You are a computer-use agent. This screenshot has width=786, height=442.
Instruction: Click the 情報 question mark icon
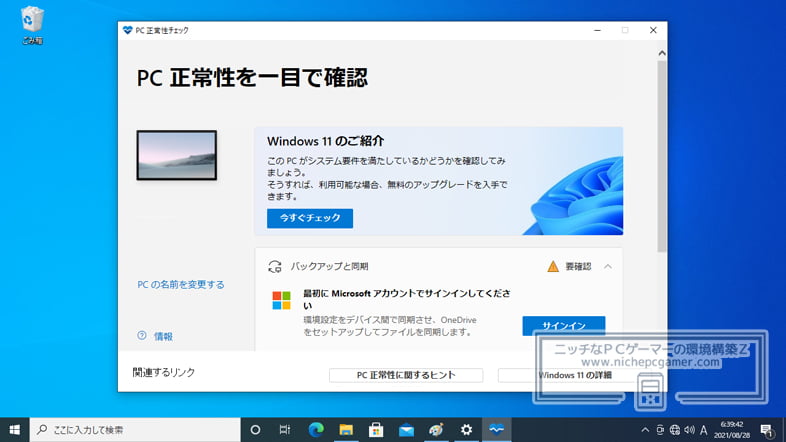pos(142,336)
